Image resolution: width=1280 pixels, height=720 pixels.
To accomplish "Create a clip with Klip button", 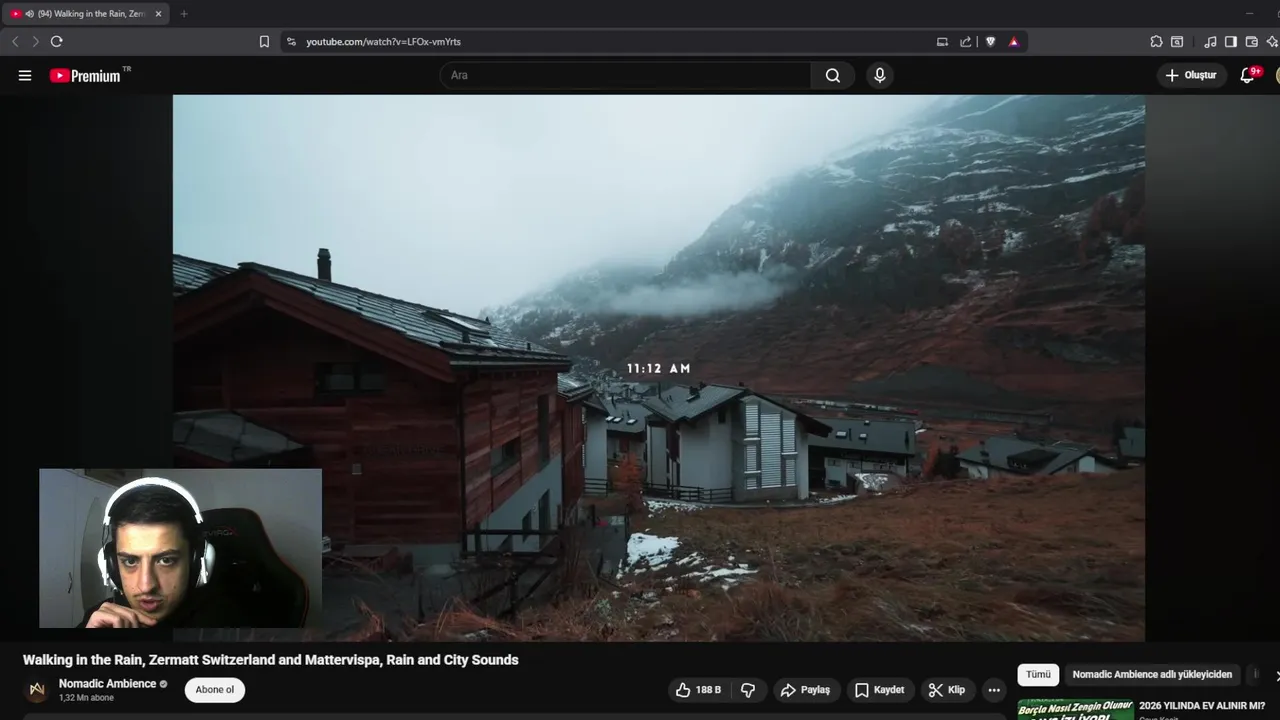I will point(946,690).
